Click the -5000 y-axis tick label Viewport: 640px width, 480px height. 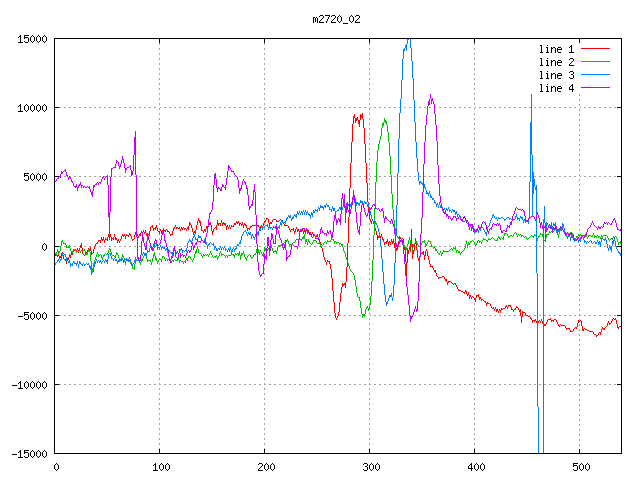(32, 316)
